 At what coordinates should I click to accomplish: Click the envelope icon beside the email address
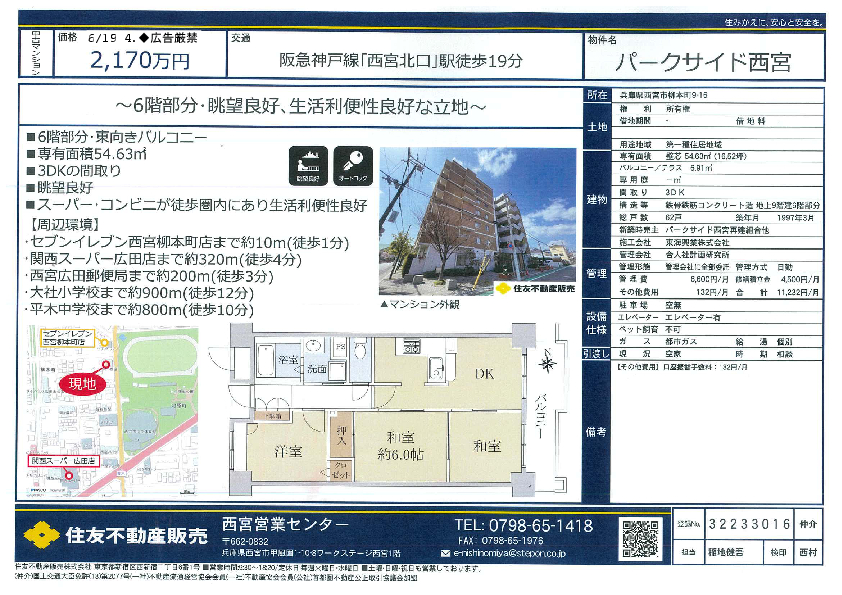pyautogui.click(x=446, y=551)
